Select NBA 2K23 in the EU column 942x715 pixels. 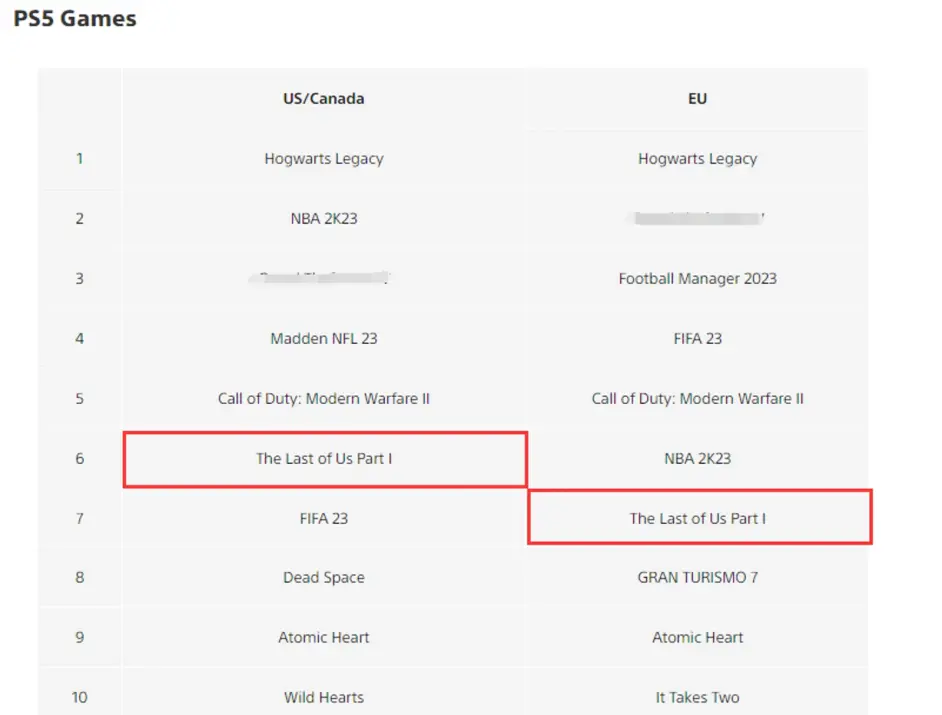click(697, 458)
